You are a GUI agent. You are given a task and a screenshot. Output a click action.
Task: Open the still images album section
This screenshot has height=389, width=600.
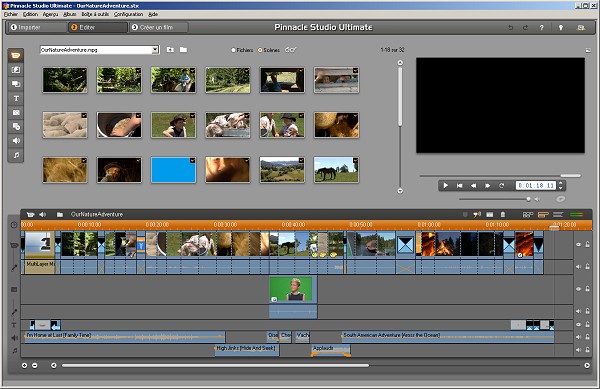point(16,112)
